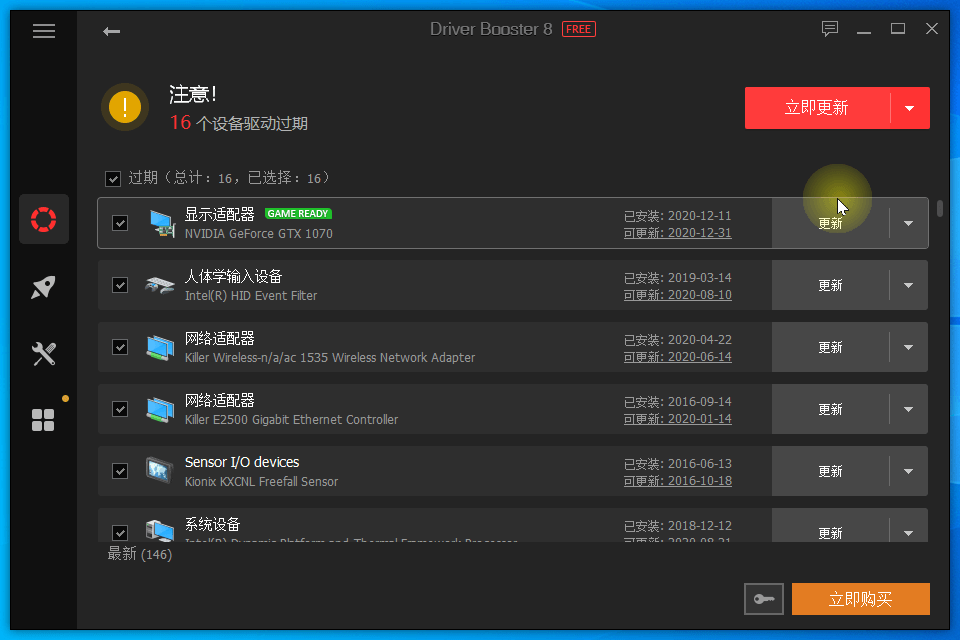Viewport: 960px width, 640px height.
Task: Toggle the select-all 过期 checkbox
Action: (113, 179)
